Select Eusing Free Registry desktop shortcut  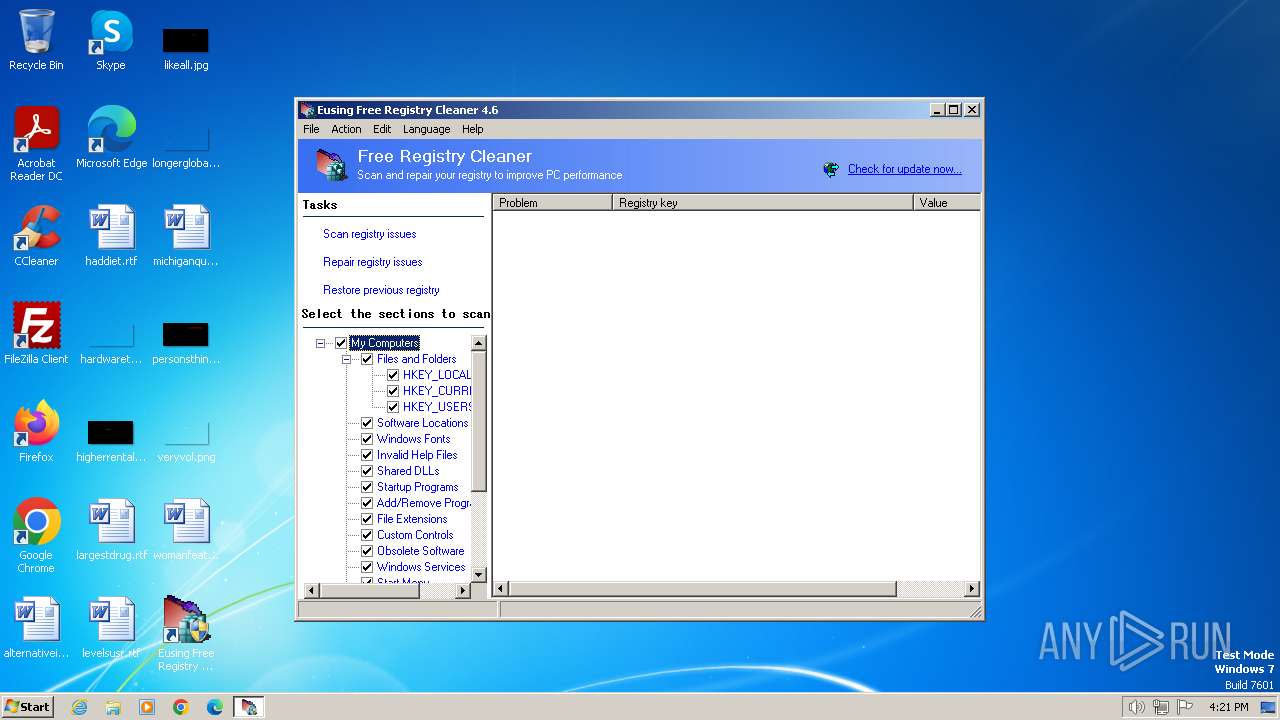(x=186, y=633)
